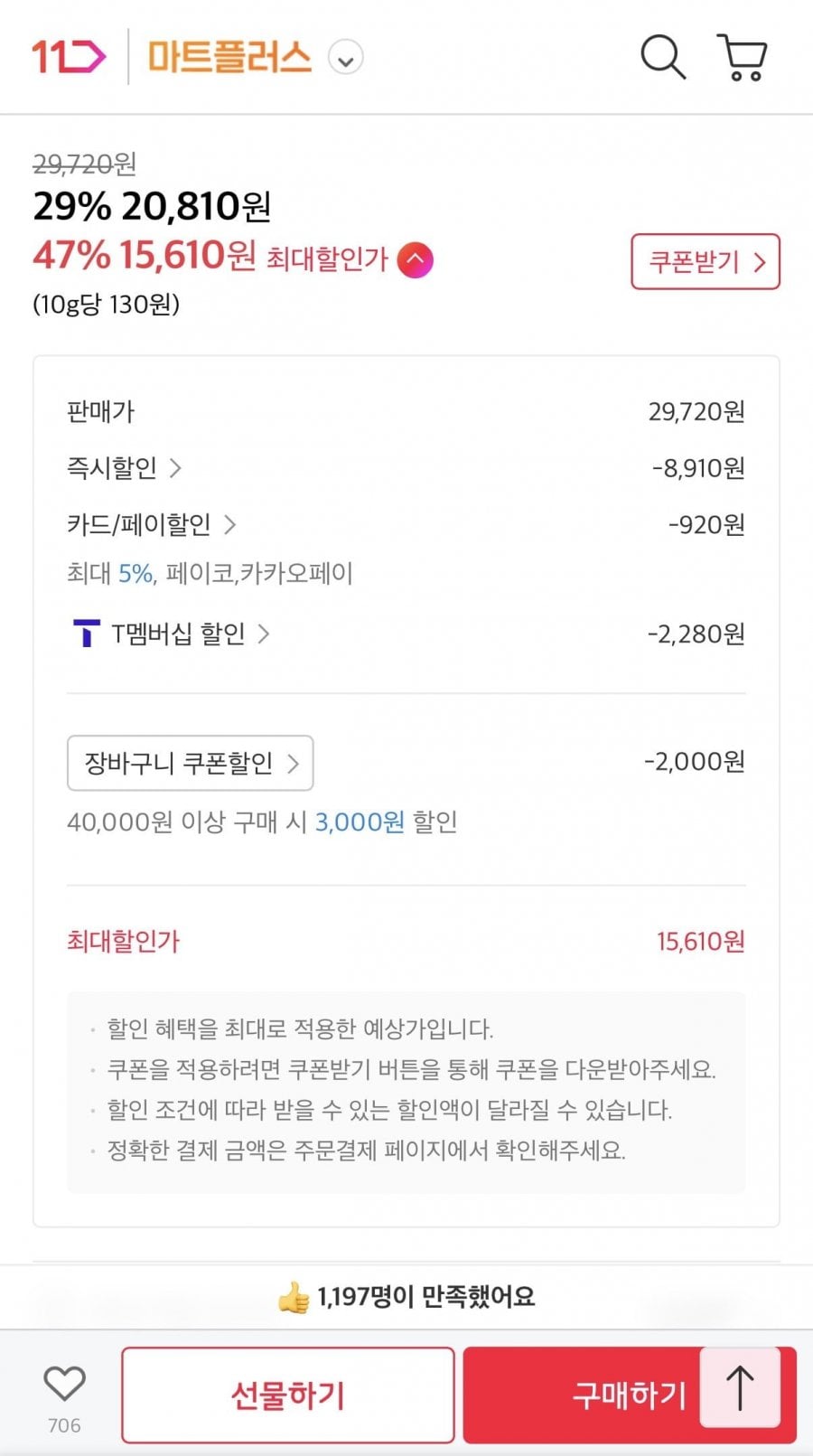Open 장바구니 쿠폰할인 button
This screenshot has height=1456, width=813.
[x=191, y=763]
